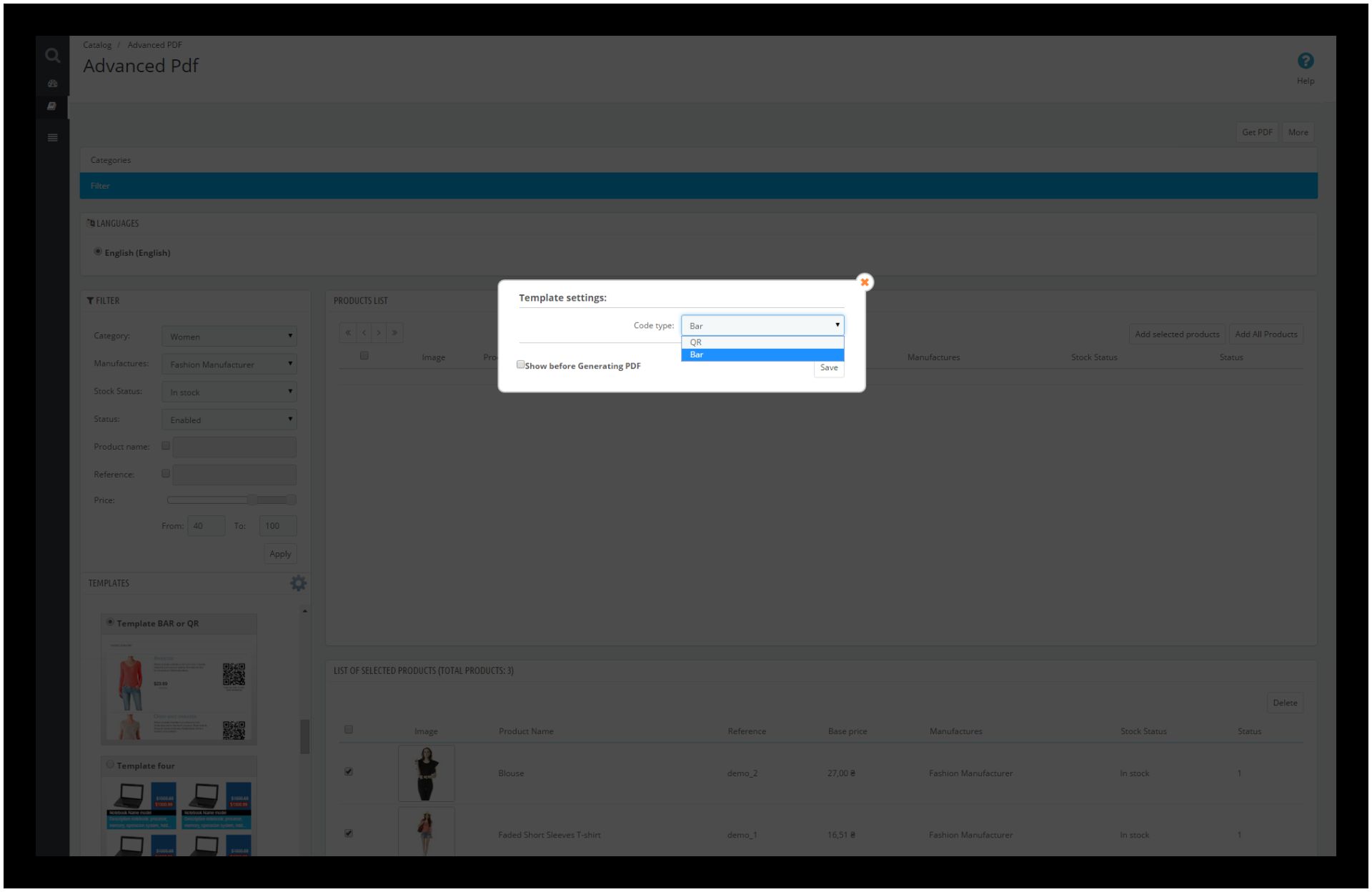Expand the Stock Status dropdown

click(229, 392)
